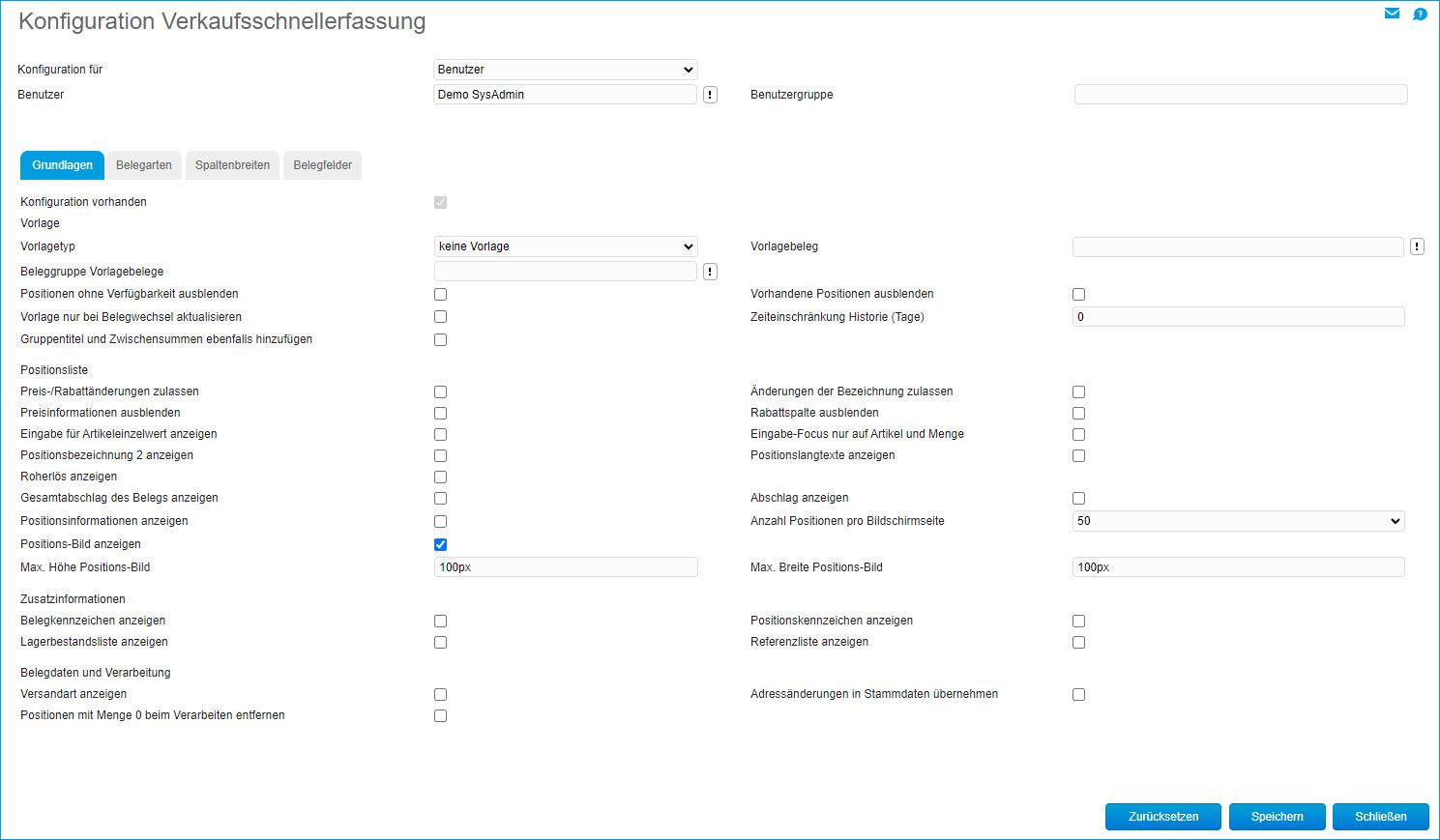The width and height of the screenshot is (1440, 840).
Task: Click the Max. Höhe Positions-Bild input field
Action: [x=565, y=567]
